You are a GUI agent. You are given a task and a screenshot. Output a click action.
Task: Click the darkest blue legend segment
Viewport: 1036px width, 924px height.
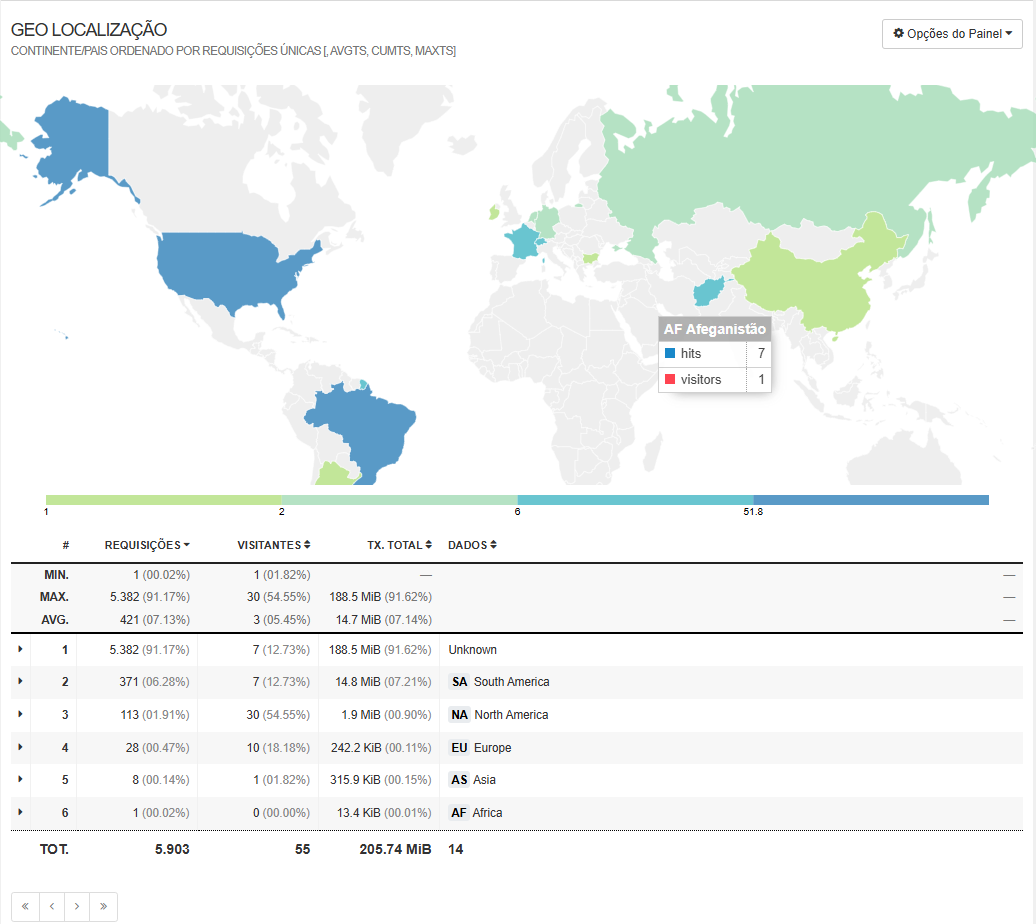[x=870, y=500]
